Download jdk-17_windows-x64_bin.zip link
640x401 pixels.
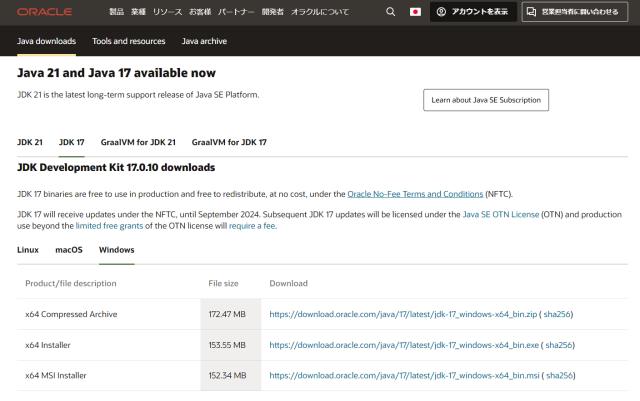pos(403,314)
